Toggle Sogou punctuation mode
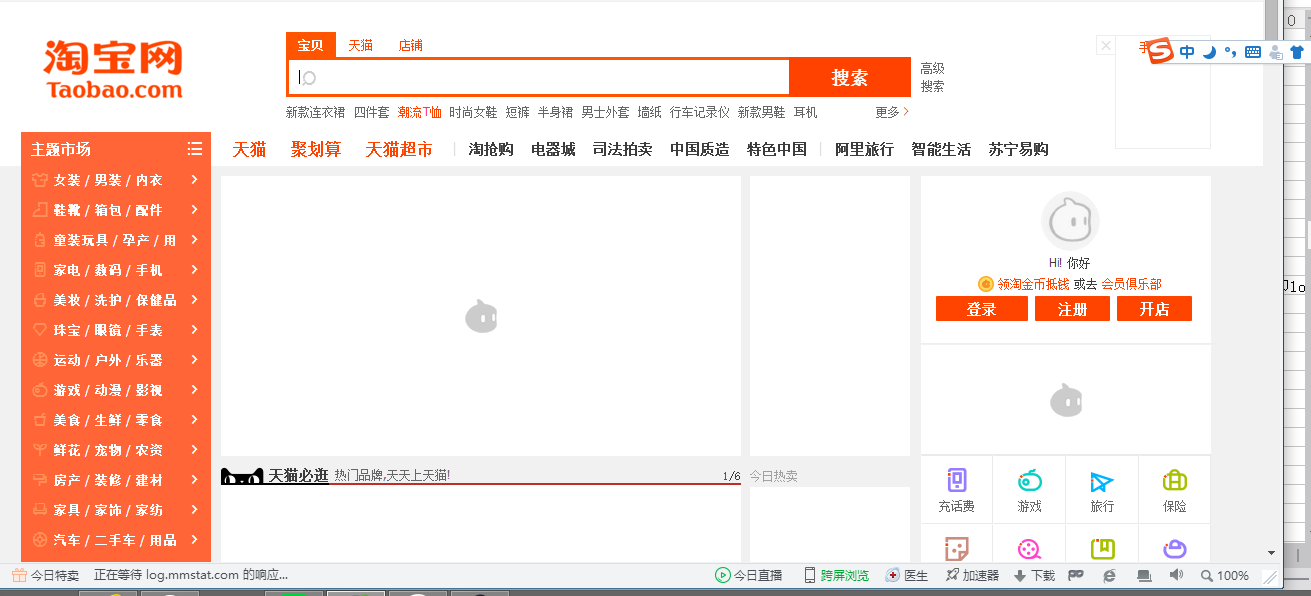Image resolution: width=1311 pixels, height=596 pixels. click(x=1231, y=52)
